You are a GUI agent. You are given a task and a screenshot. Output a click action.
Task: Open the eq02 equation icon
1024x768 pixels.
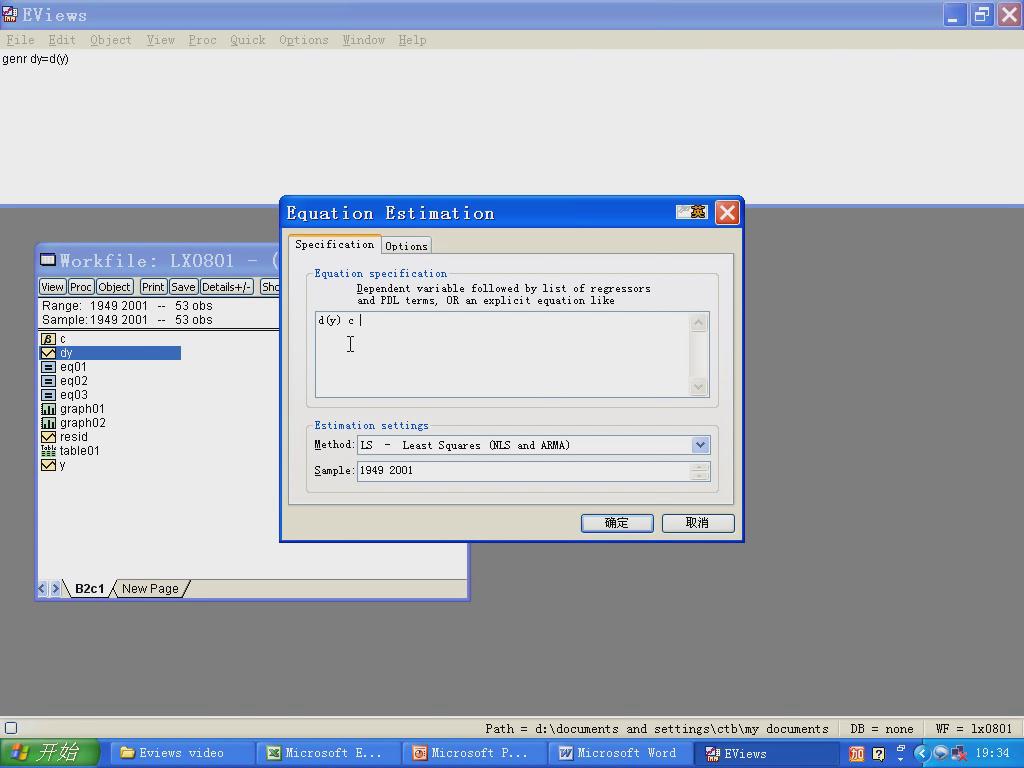coord(48,381)
